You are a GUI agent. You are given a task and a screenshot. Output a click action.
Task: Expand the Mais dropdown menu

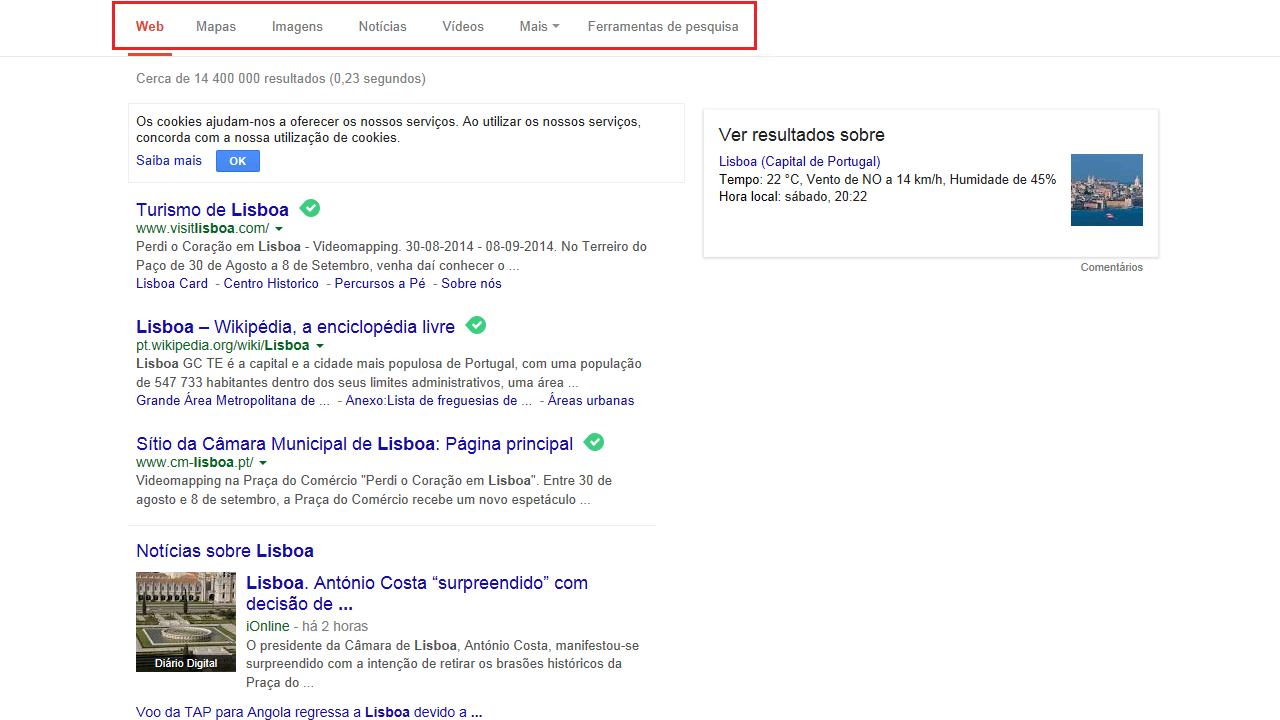(539, 27)
